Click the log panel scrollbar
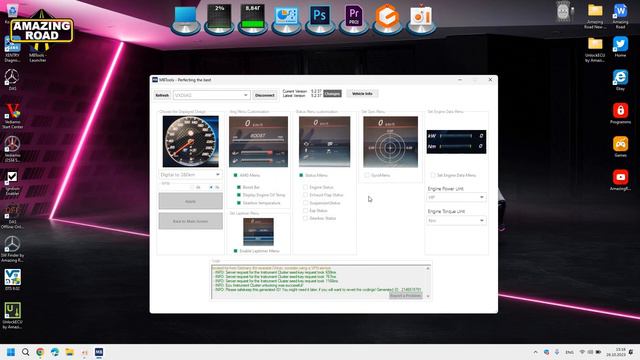This screenshot has width=640, height=360. coord(428,282)
